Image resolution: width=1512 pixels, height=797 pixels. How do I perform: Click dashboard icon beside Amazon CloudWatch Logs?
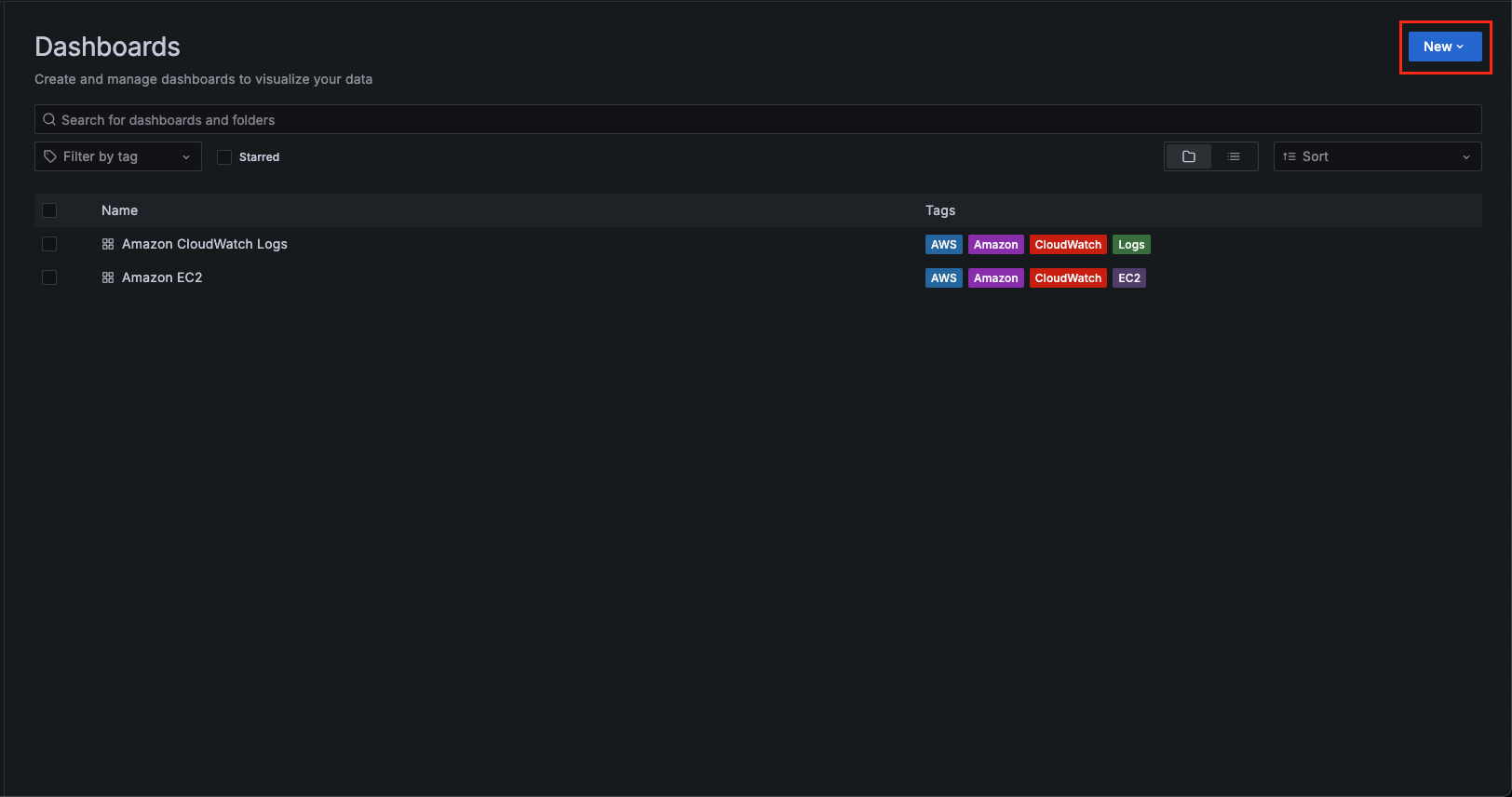(108, 244)
